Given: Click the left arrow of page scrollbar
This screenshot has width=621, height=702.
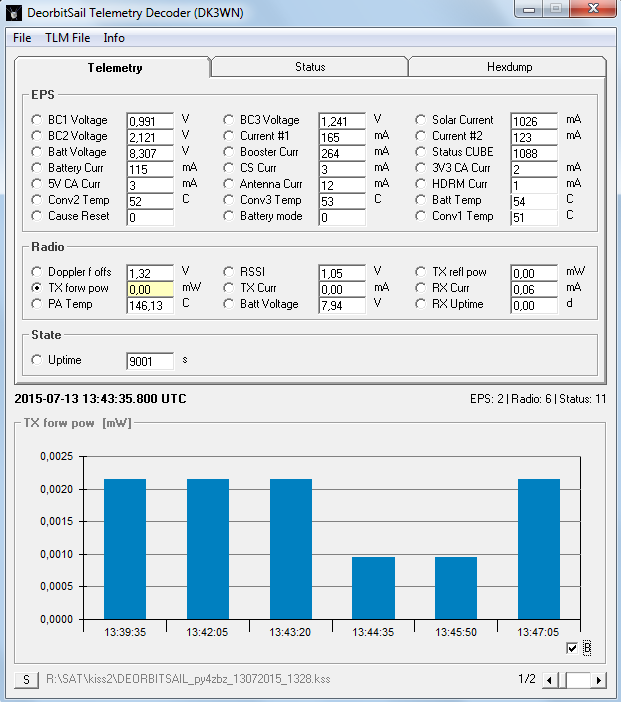Looking at the screenshot, I should click(x=549, y=680).
